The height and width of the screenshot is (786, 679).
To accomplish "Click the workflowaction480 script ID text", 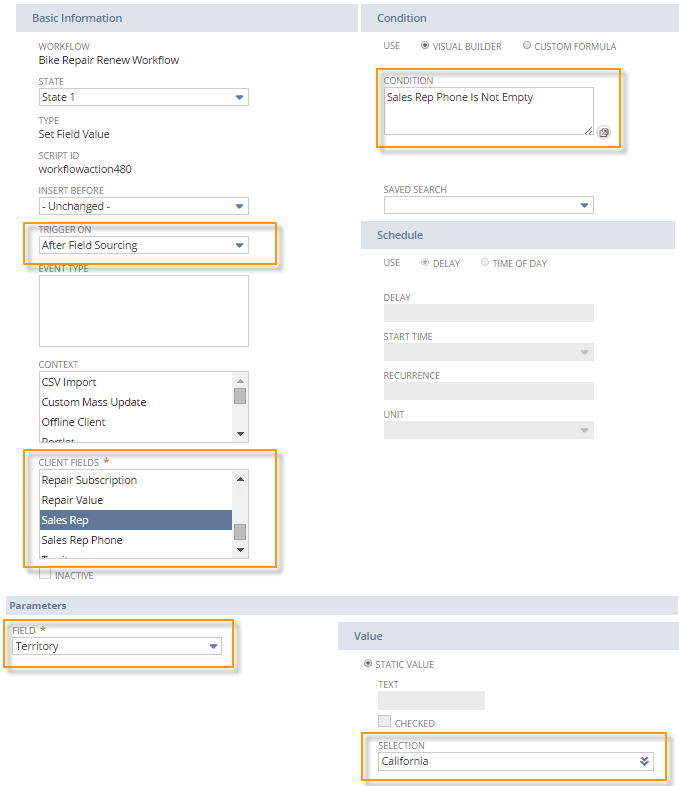I will (85, 169).
